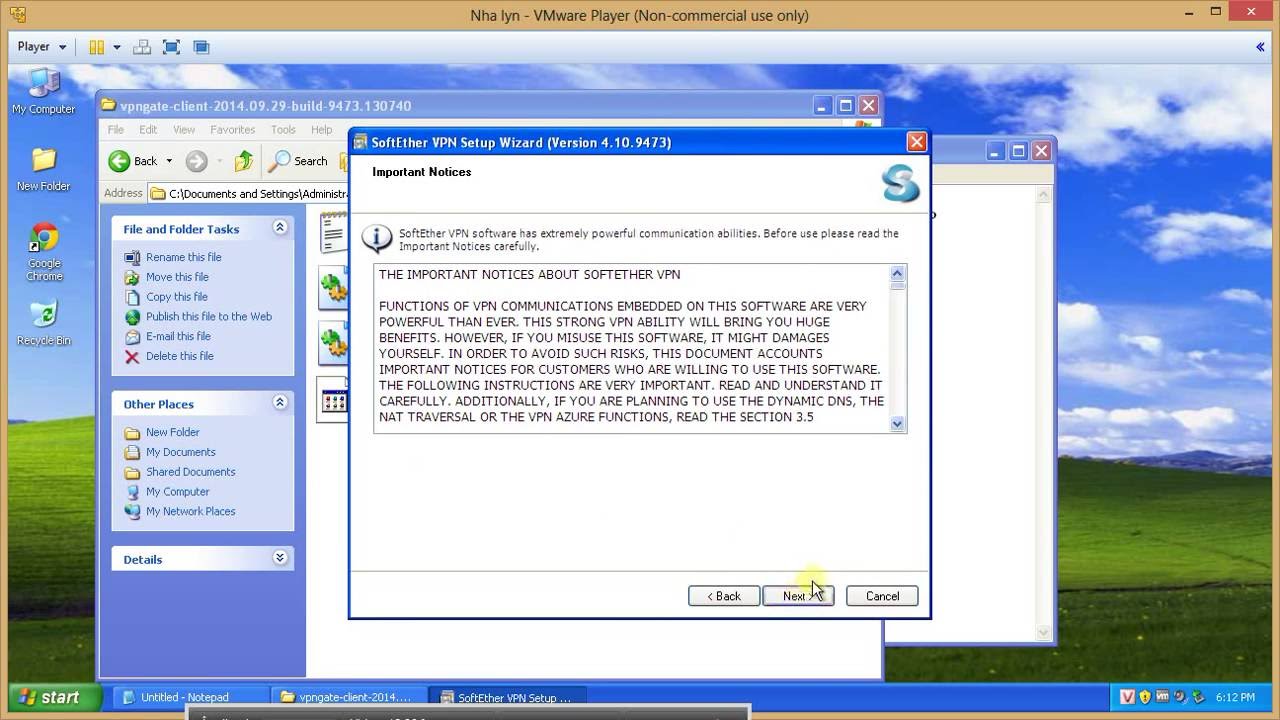Click the Next button in setup wizard

[798, 596]
